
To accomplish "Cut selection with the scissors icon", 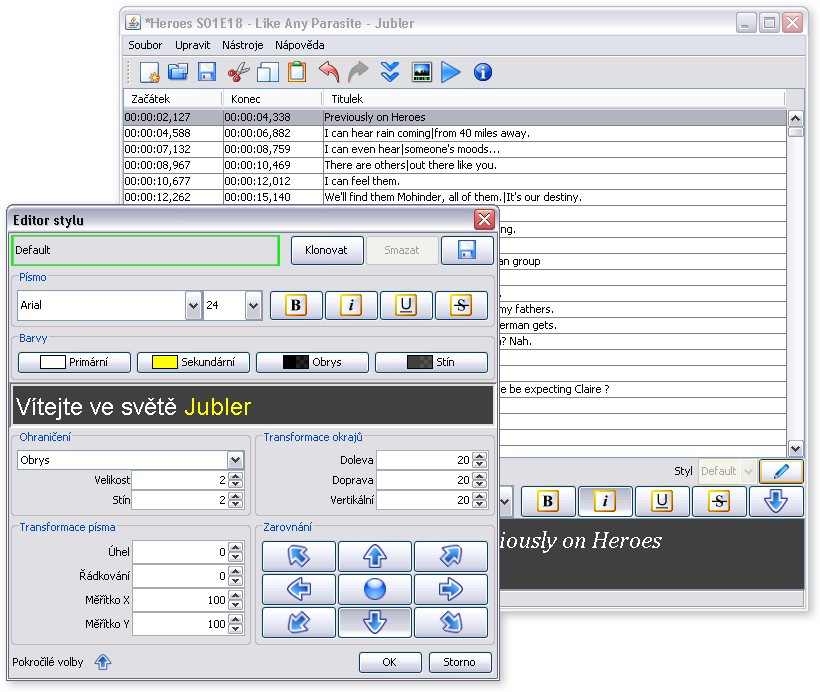I will tap(238, 72).
